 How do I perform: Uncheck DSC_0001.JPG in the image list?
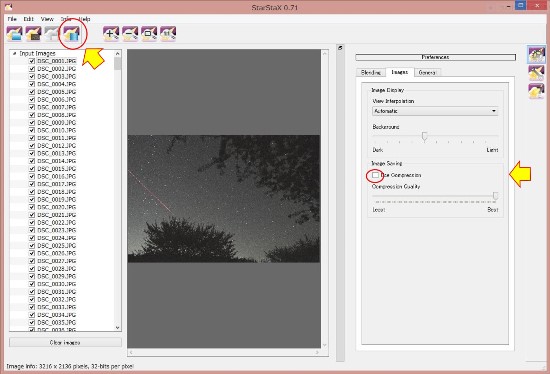pos(32,61)
